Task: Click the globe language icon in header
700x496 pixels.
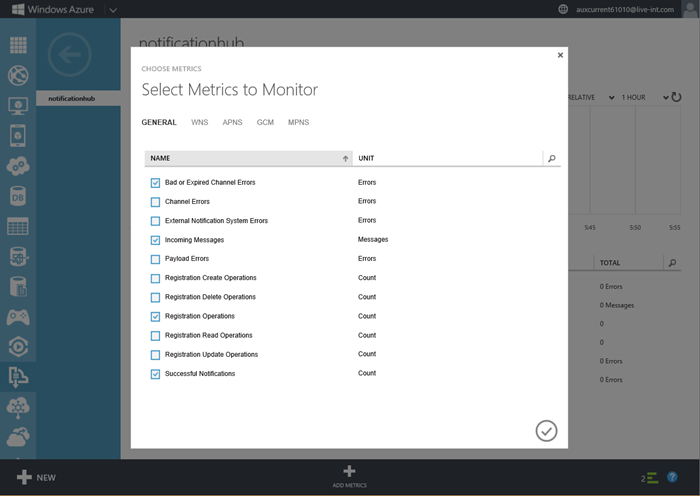Action: pos(563,9)
